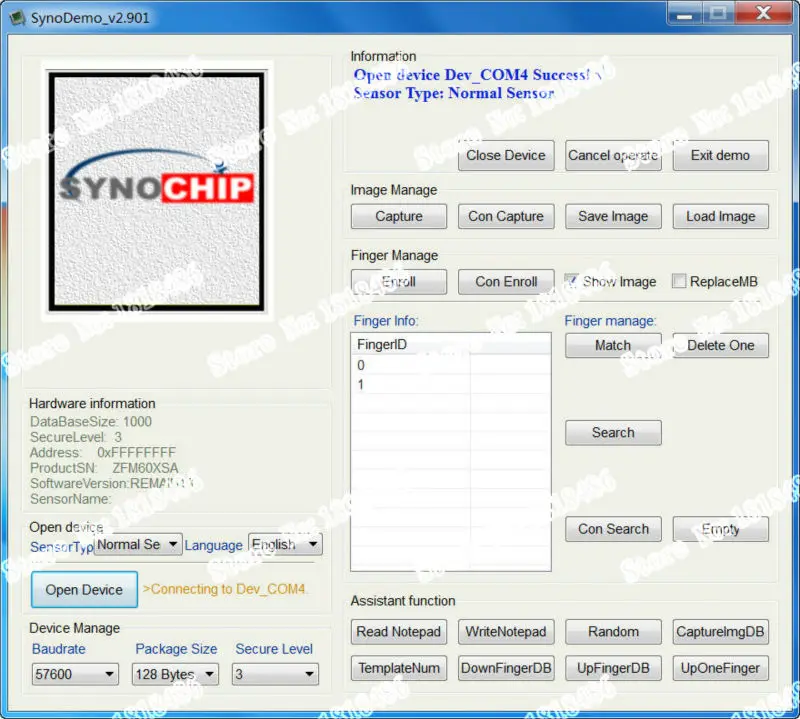Empty the fingerprint database
This screenshot has height=719, width=800.
[720, 529]
